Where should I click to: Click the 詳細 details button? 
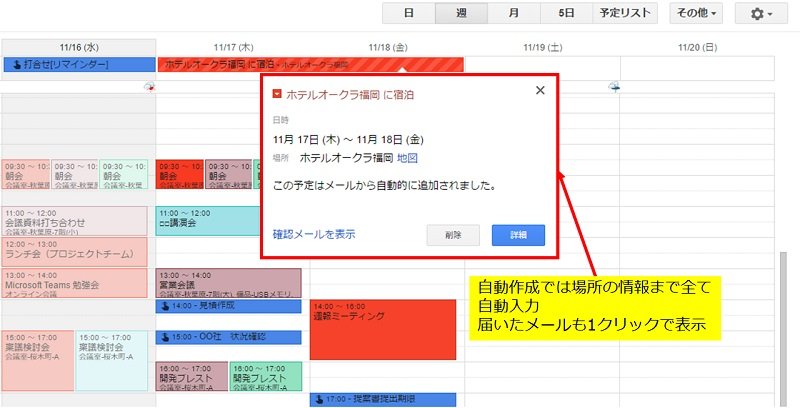coord(518,235)
